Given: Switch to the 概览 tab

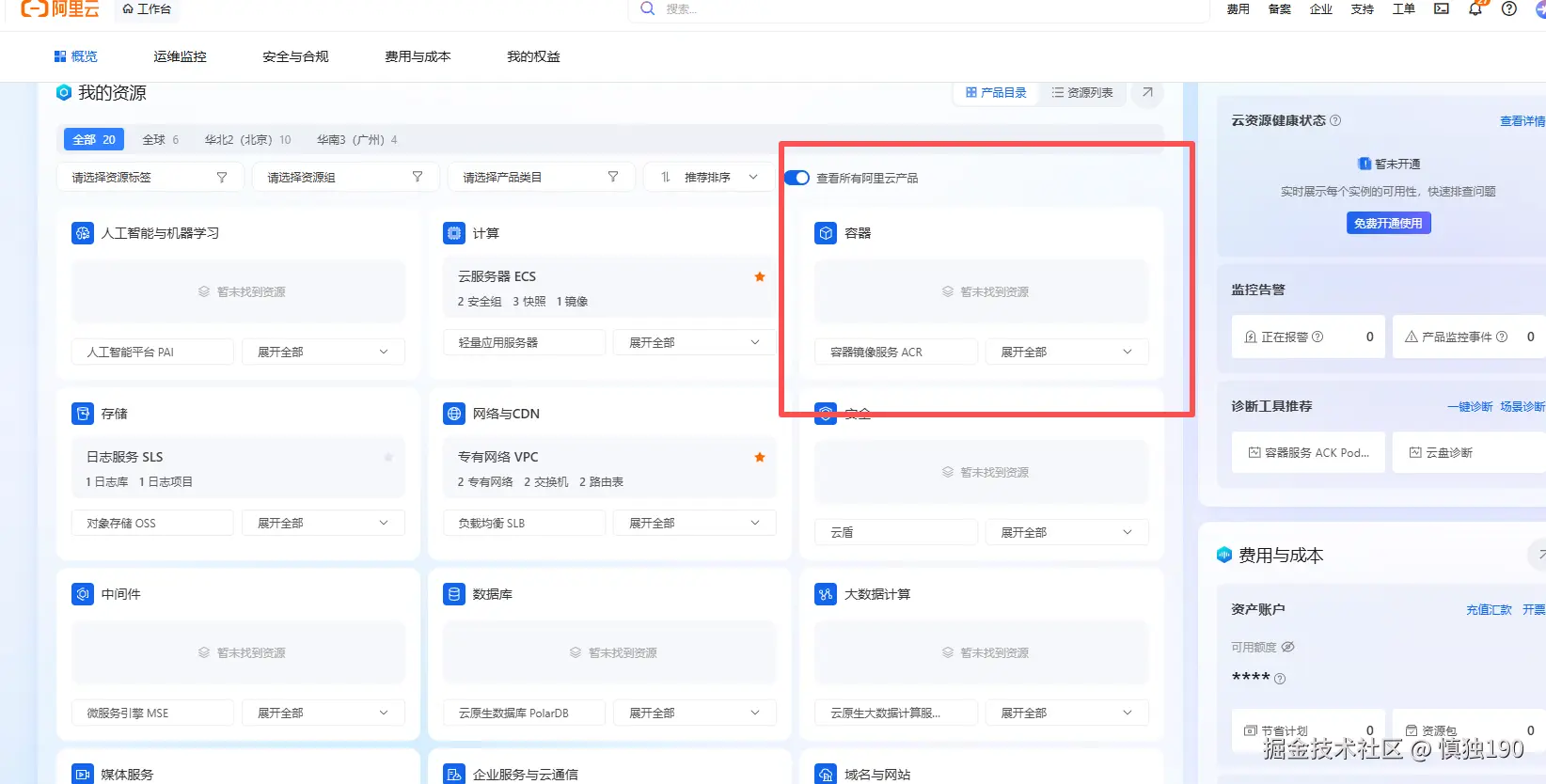Looking at the screenshot, I should click(75, 56).
